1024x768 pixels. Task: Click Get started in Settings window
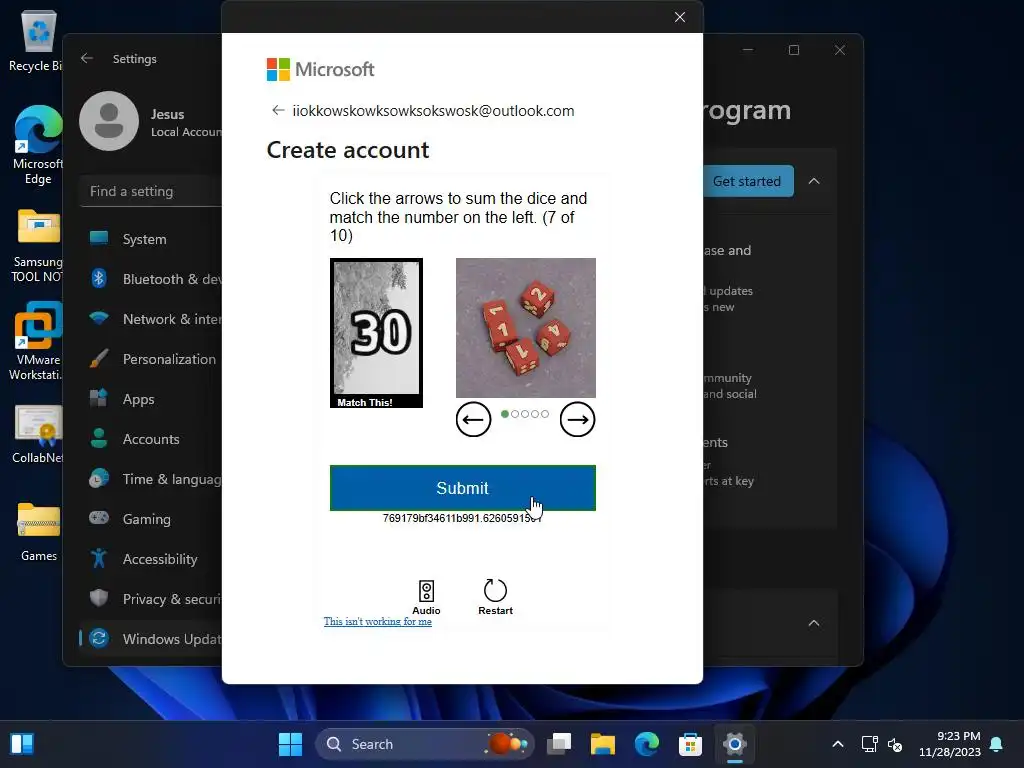point(748,182)
